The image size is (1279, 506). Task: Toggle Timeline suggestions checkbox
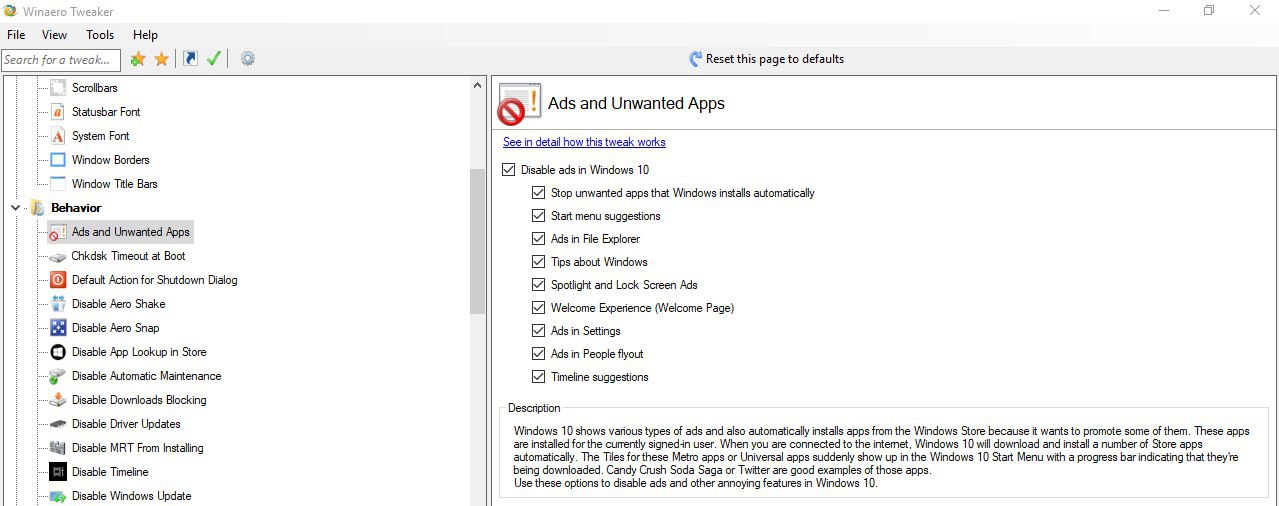539,377
